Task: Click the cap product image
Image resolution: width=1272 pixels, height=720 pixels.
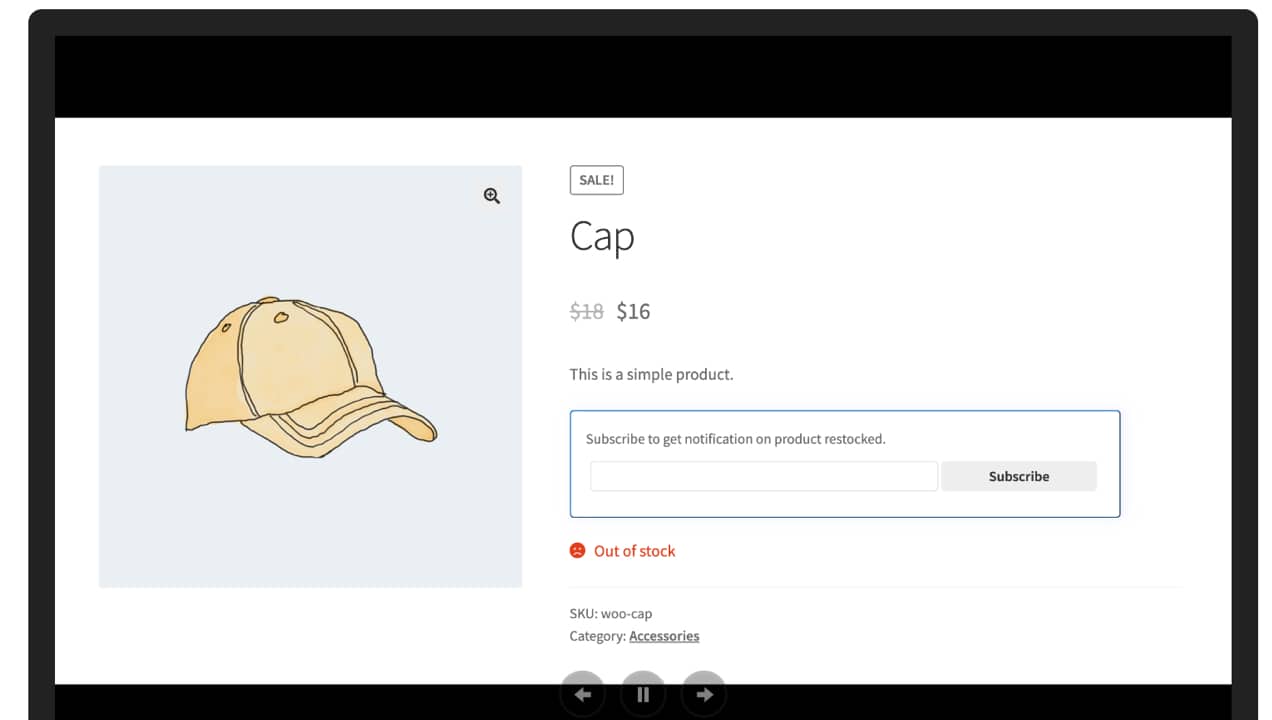Action: coord(311,377)
